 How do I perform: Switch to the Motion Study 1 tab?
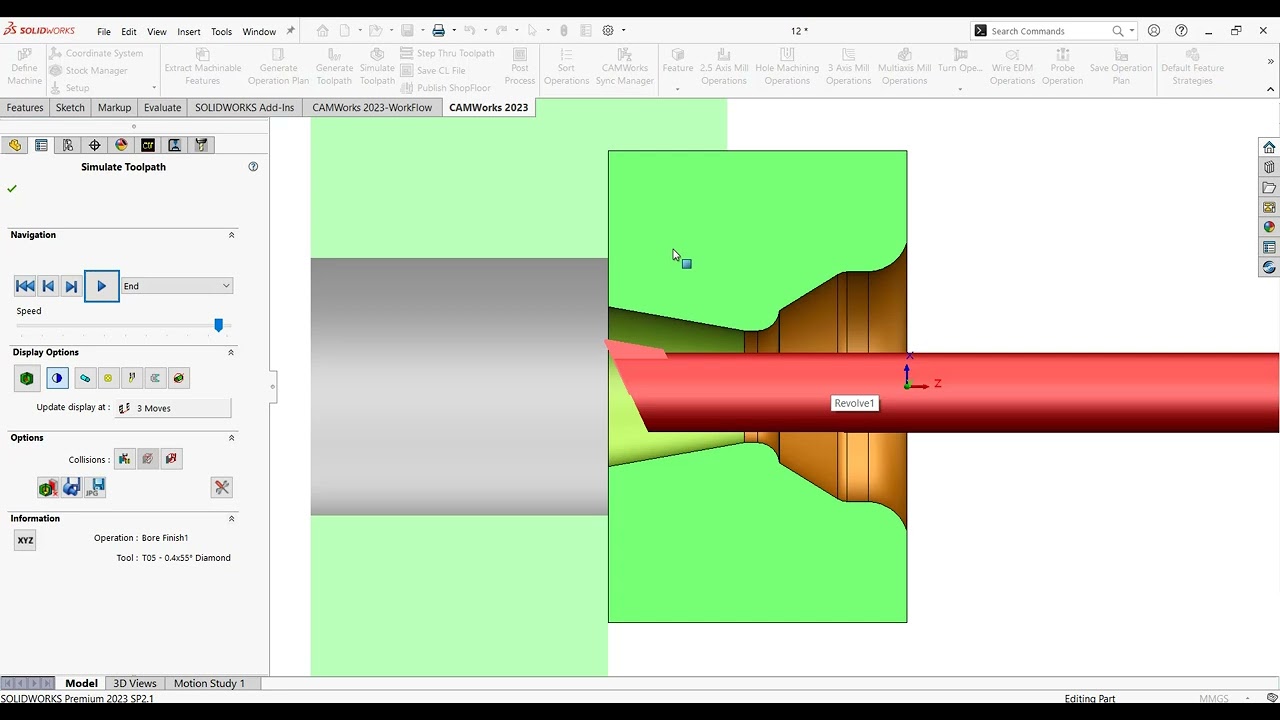click(x=209, y=683)
